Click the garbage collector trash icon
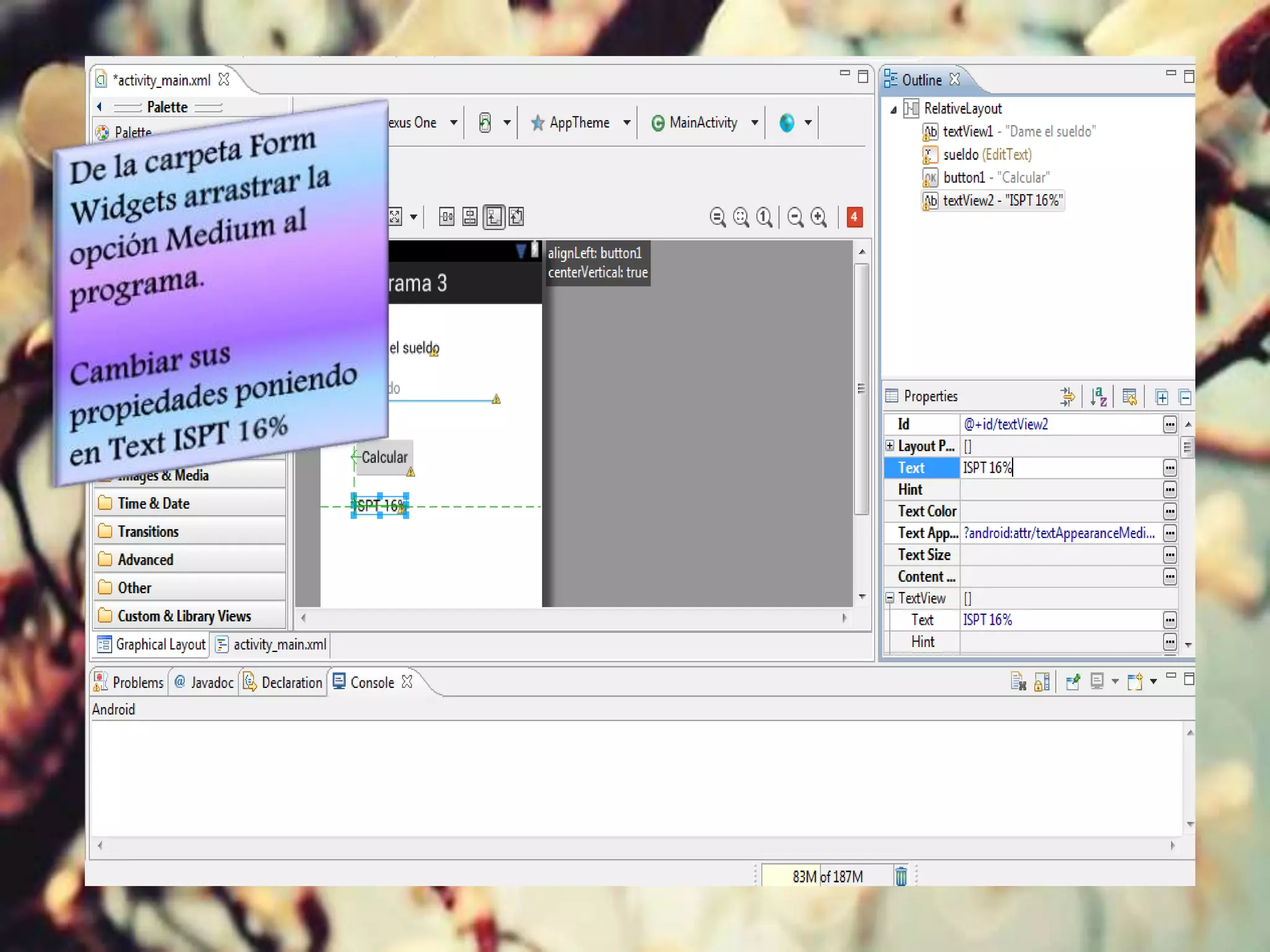 (x=901, y=876)
